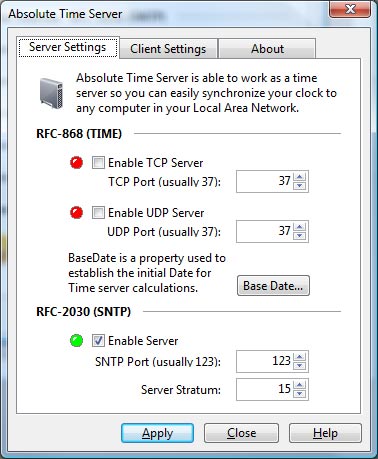Increase SNTP Port with the up arrow
Image resolution: width=378 pixels, height=459 pixels.
point(299,357)
